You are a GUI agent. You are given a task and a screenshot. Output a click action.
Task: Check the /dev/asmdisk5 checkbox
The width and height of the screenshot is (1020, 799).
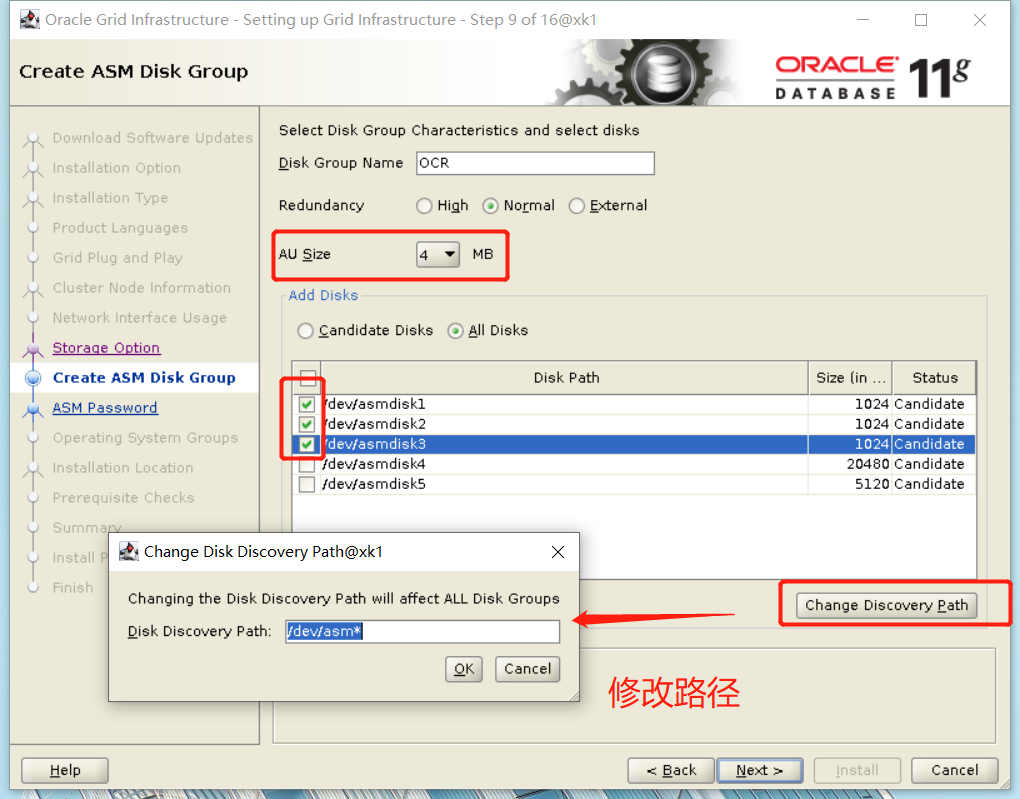307,485
